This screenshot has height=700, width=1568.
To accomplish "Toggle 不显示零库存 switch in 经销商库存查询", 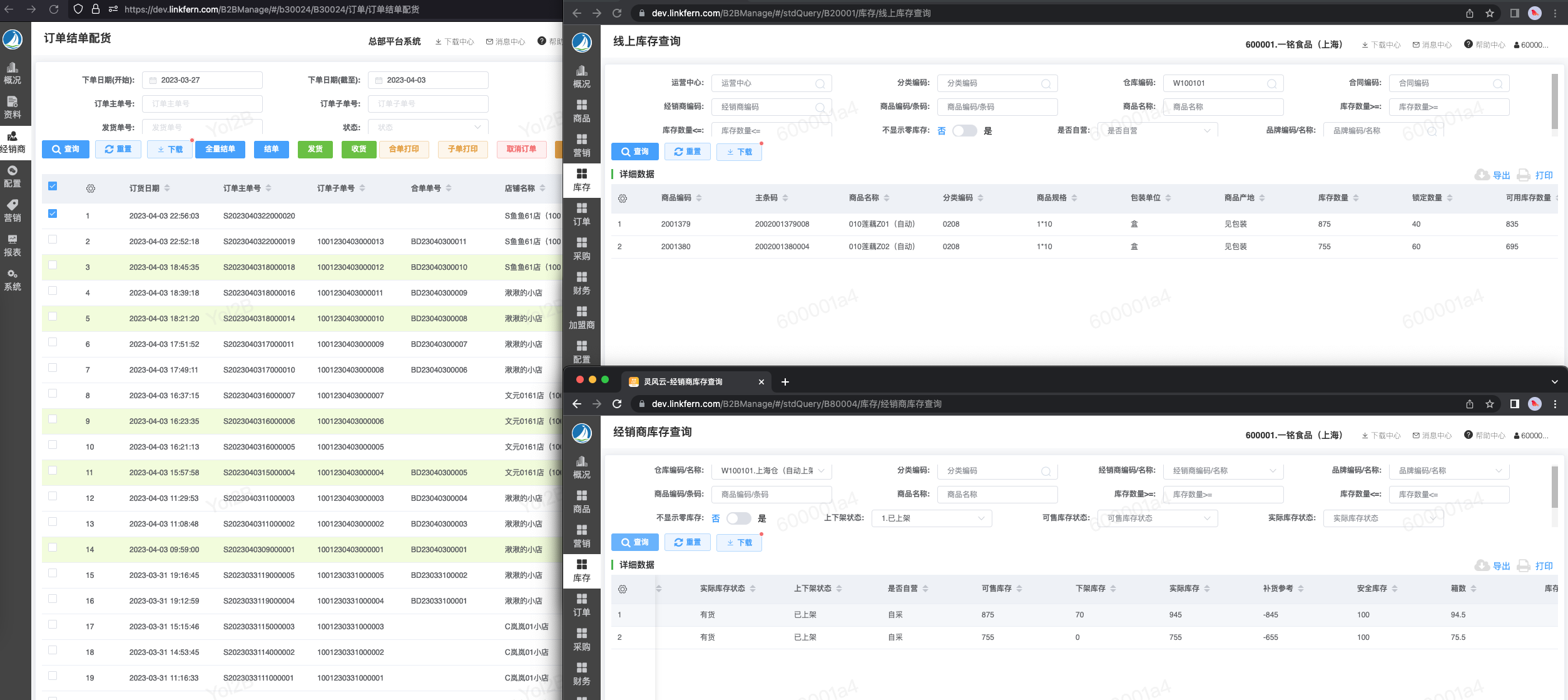I will 738,518.
